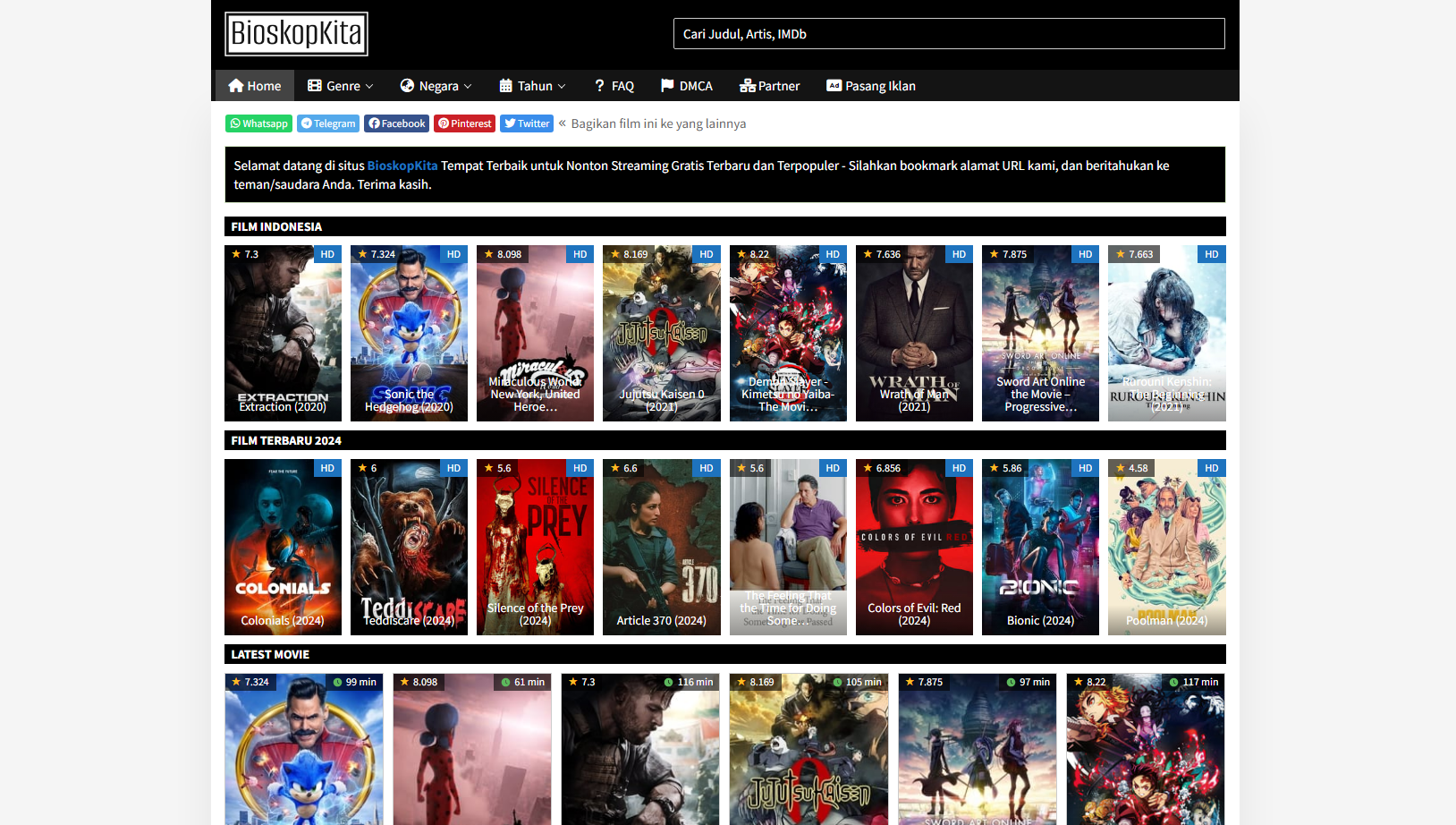
Task: Click the 8.22 rating on the HD Demon Slayer poster
Action: point(753,254)
